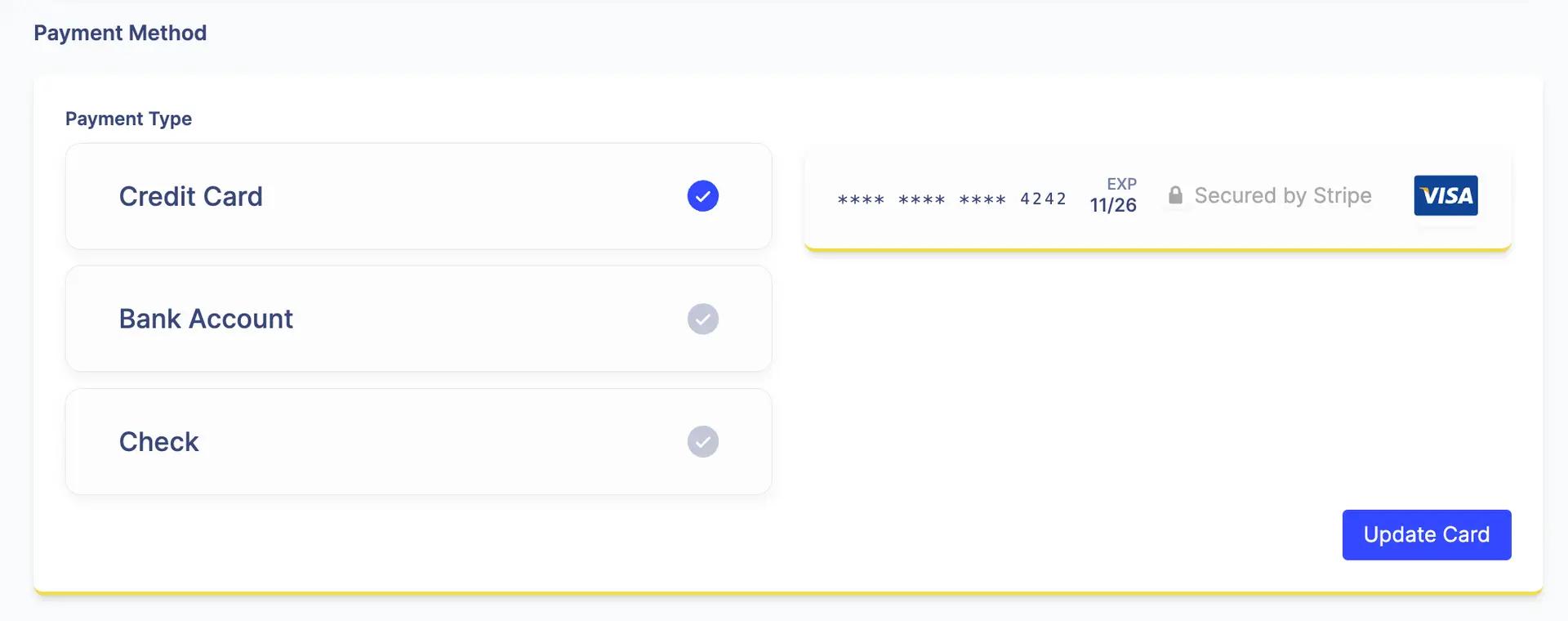Click the yellow bar at the panel's bottom edge
Image resolution: width=1568 pixels, height=621 pixels.
click(788, 592)
